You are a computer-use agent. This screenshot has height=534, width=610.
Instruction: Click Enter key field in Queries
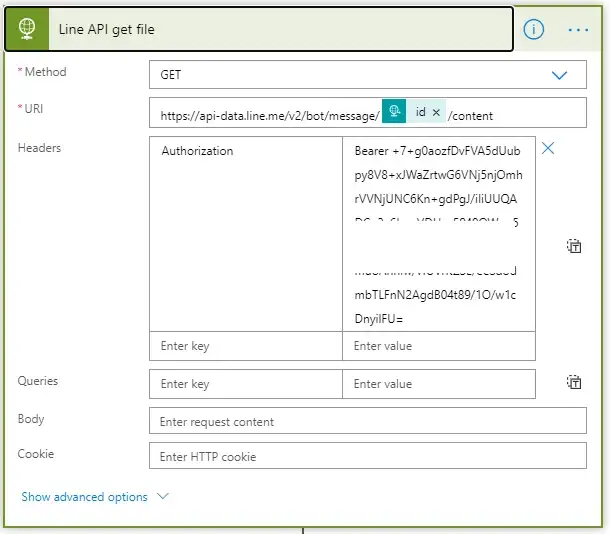pos(246,384)
